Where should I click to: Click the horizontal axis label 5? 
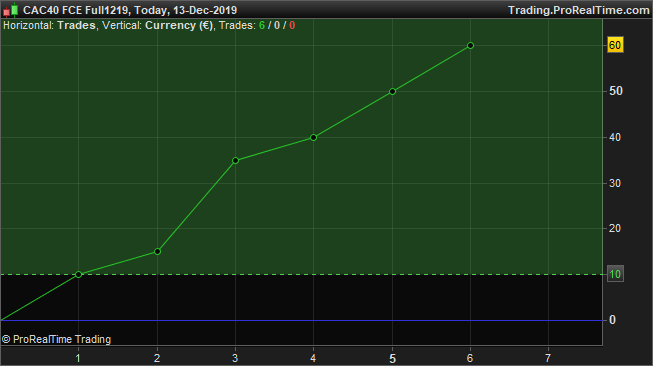[x=392, y=359]
